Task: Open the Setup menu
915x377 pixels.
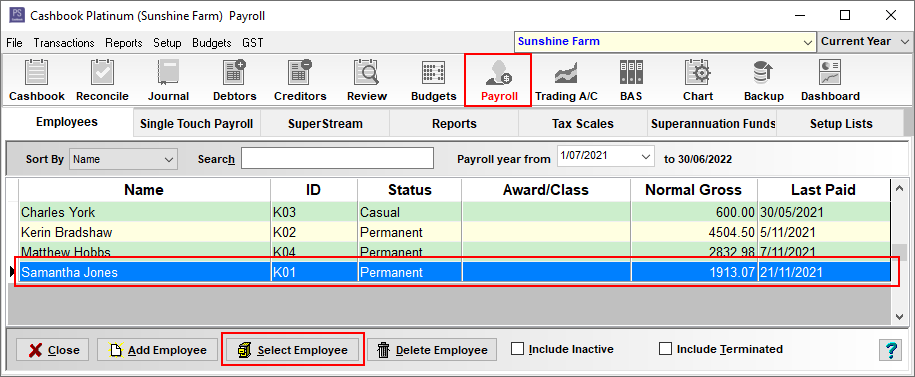Action: pyautogui.click(x=167, y=43)
